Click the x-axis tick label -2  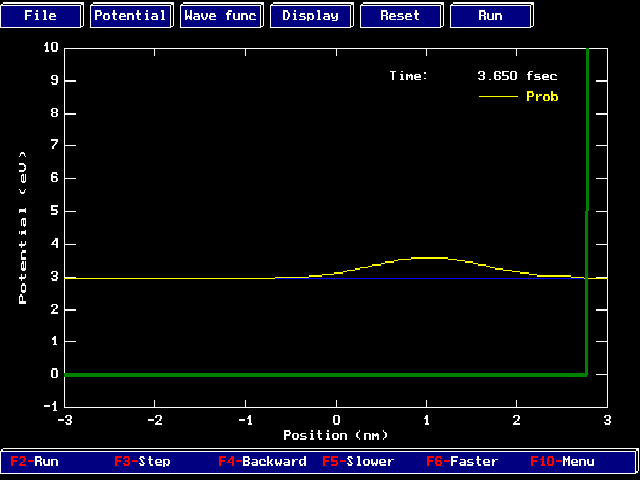155,420
